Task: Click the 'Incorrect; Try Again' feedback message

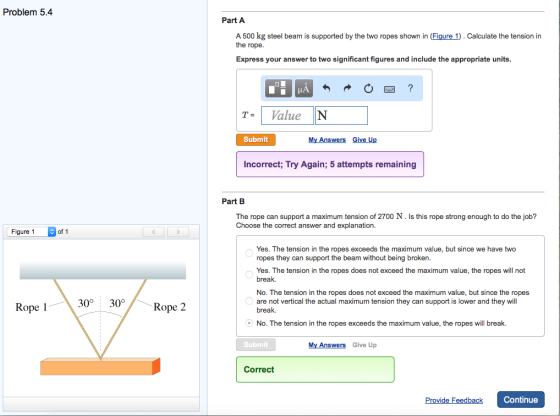Action: point(330,164)
